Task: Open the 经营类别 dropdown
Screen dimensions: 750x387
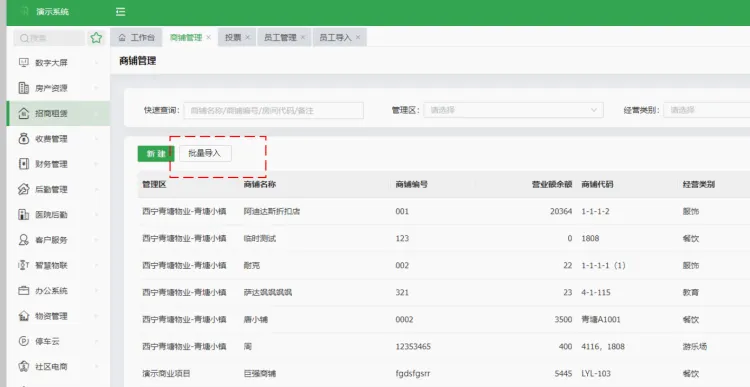Action: 706,110
